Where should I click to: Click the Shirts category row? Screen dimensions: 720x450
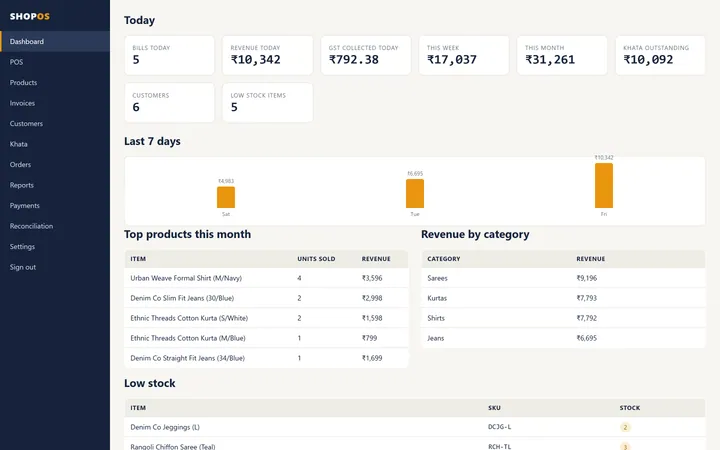tap(563, 318)
